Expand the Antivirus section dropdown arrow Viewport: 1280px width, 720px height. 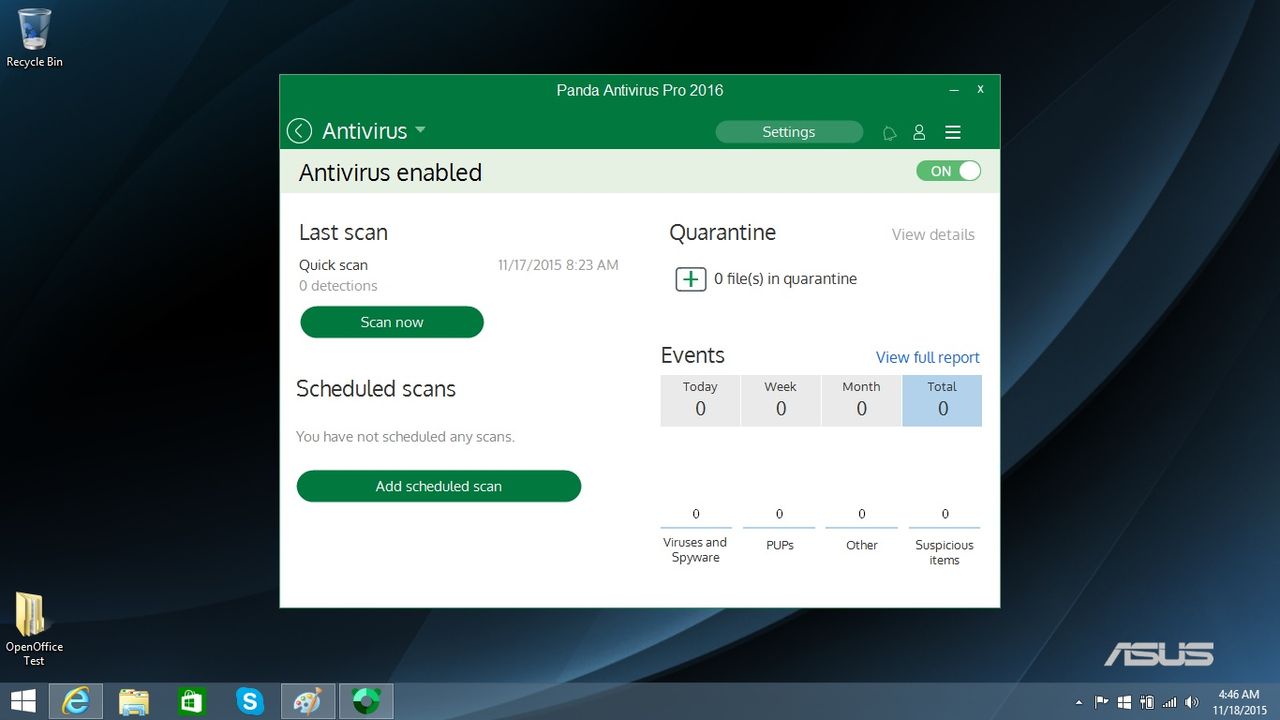pyautogui.click(x=420, y=130)
